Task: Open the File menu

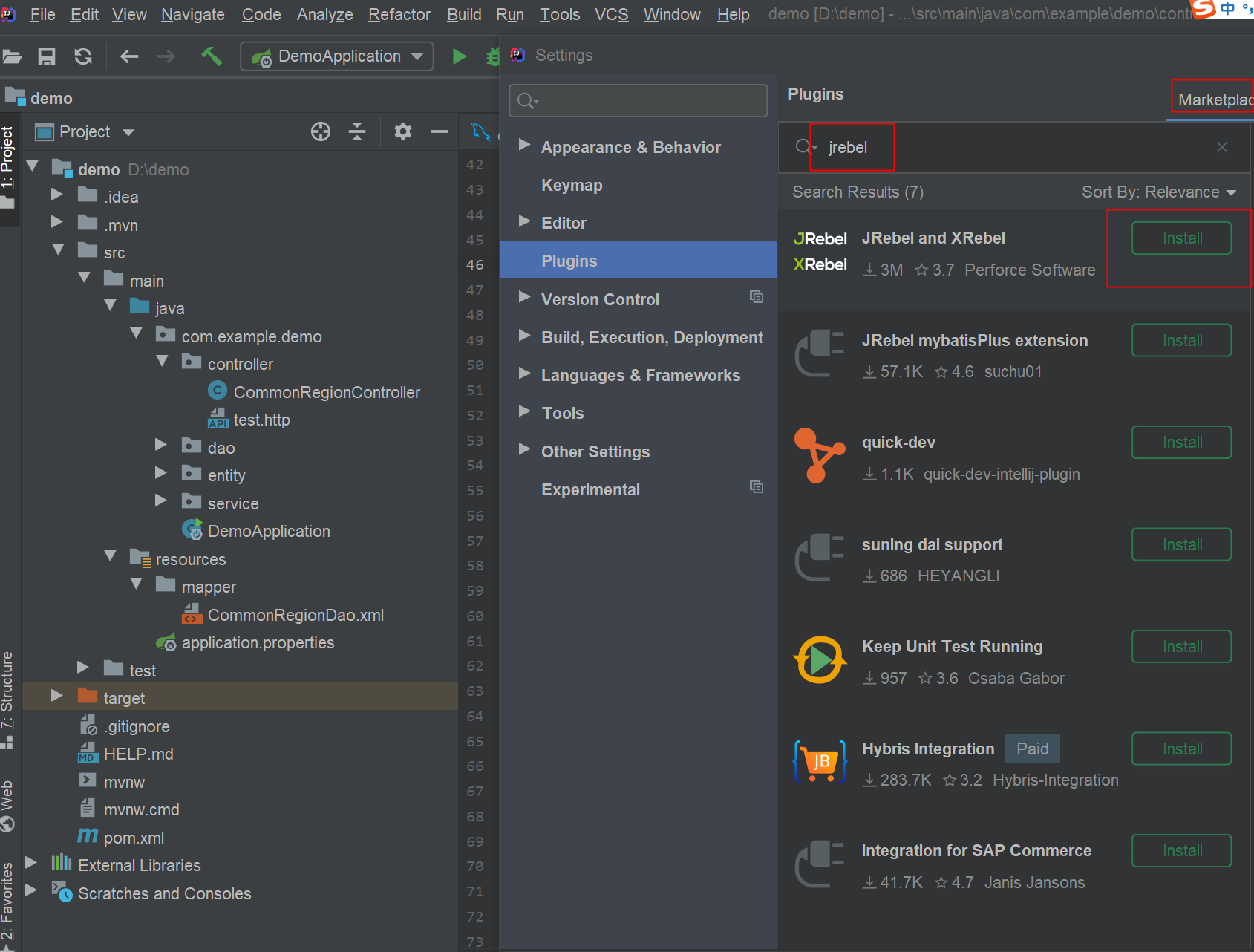Action: [x=42, y=15]
